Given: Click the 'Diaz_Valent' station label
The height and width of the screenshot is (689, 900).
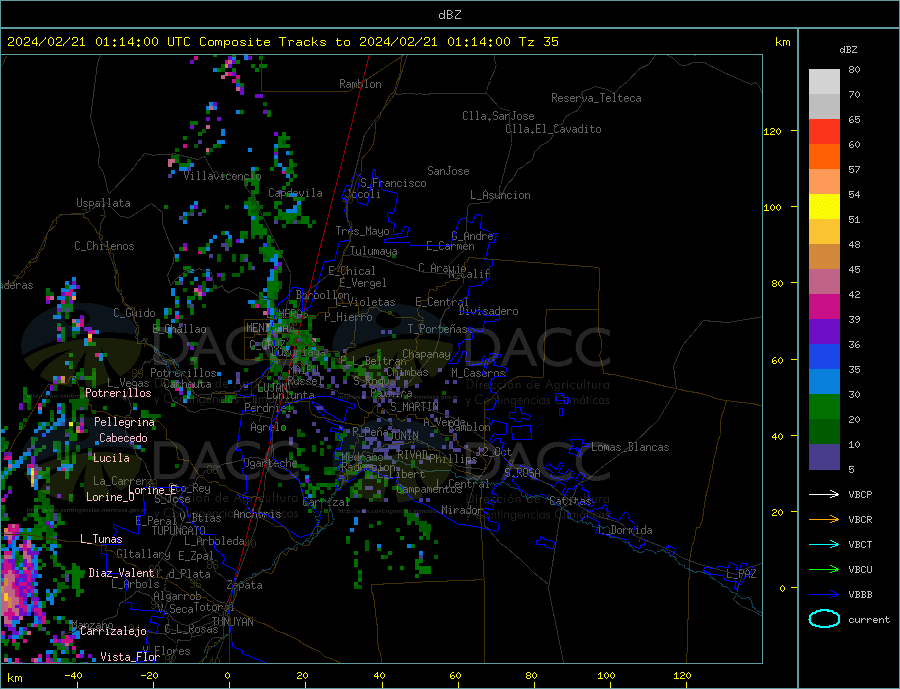Looking at the screenshot, I should coord(121,573).
